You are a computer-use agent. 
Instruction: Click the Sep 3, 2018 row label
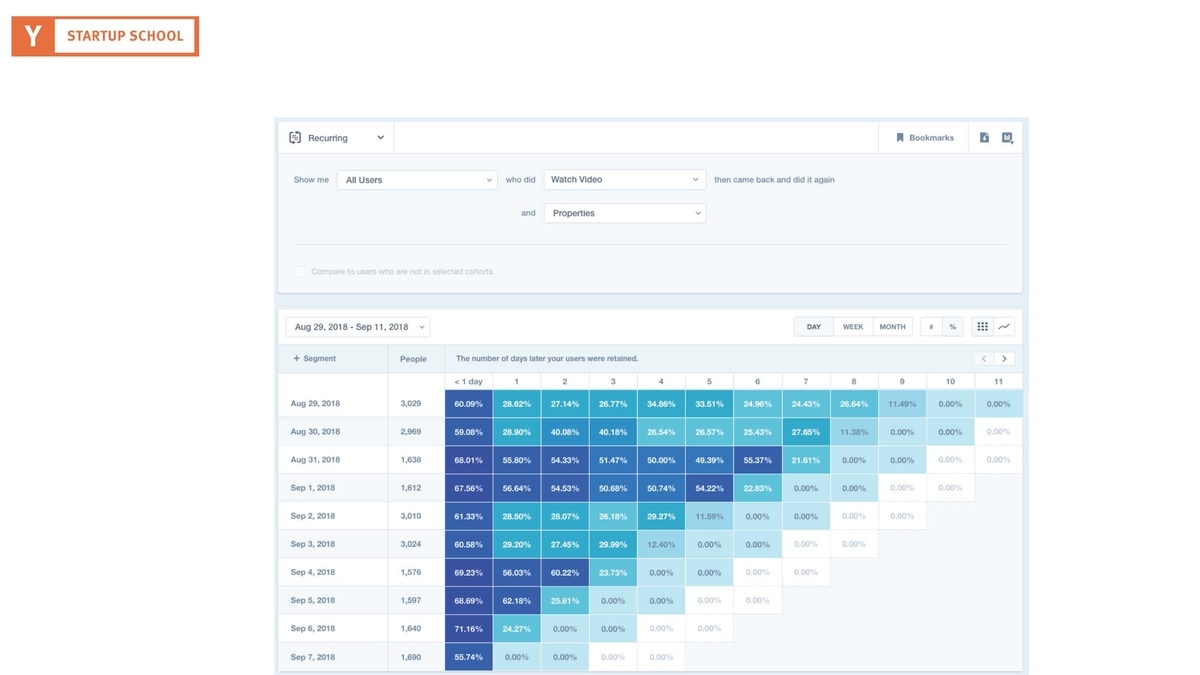point(313,544)
